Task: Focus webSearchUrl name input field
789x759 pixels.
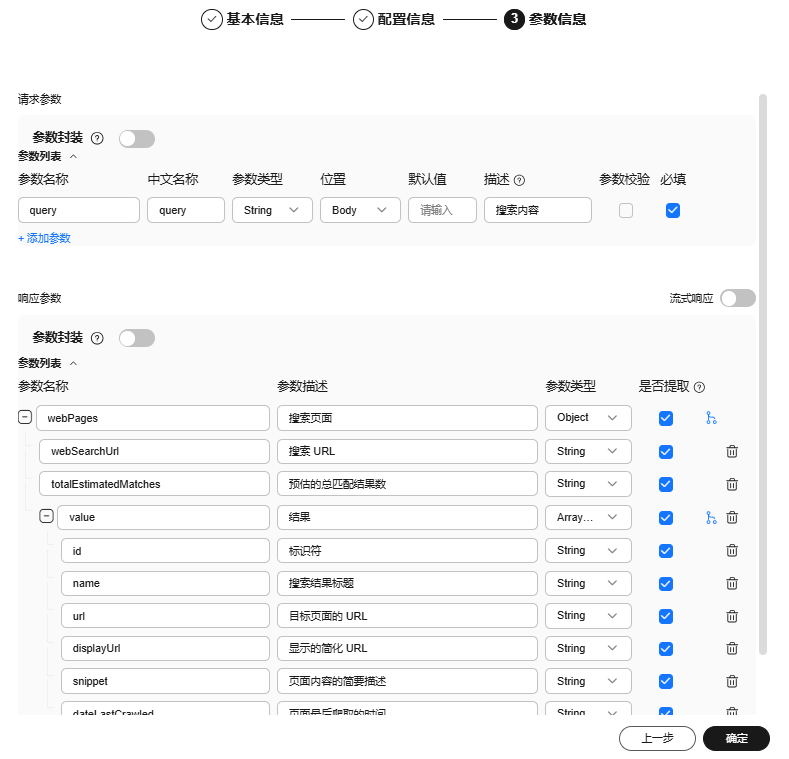Action: click(x=154, y=451)
